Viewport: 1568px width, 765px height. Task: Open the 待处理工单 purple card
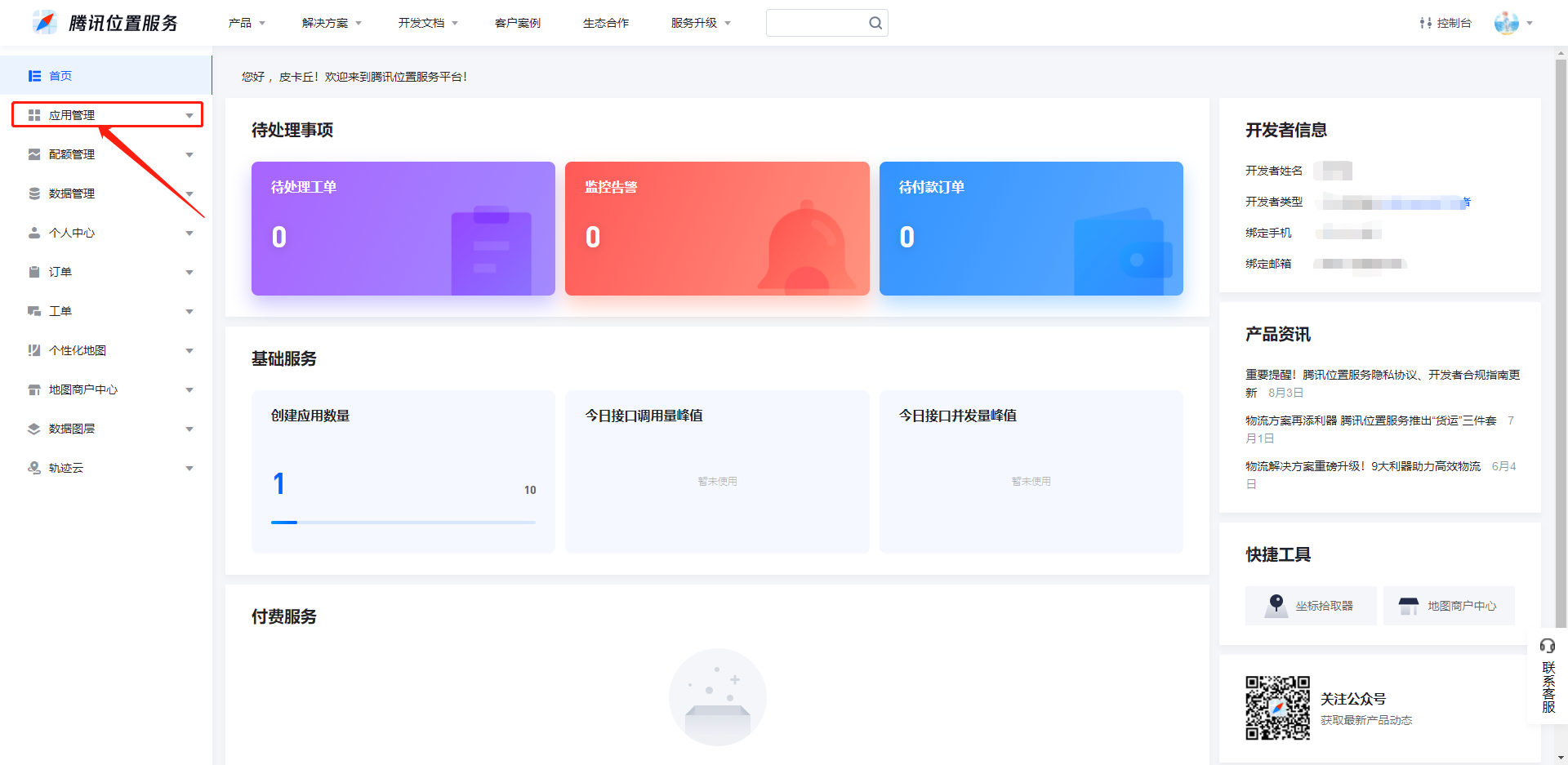(x=403, y=229)
